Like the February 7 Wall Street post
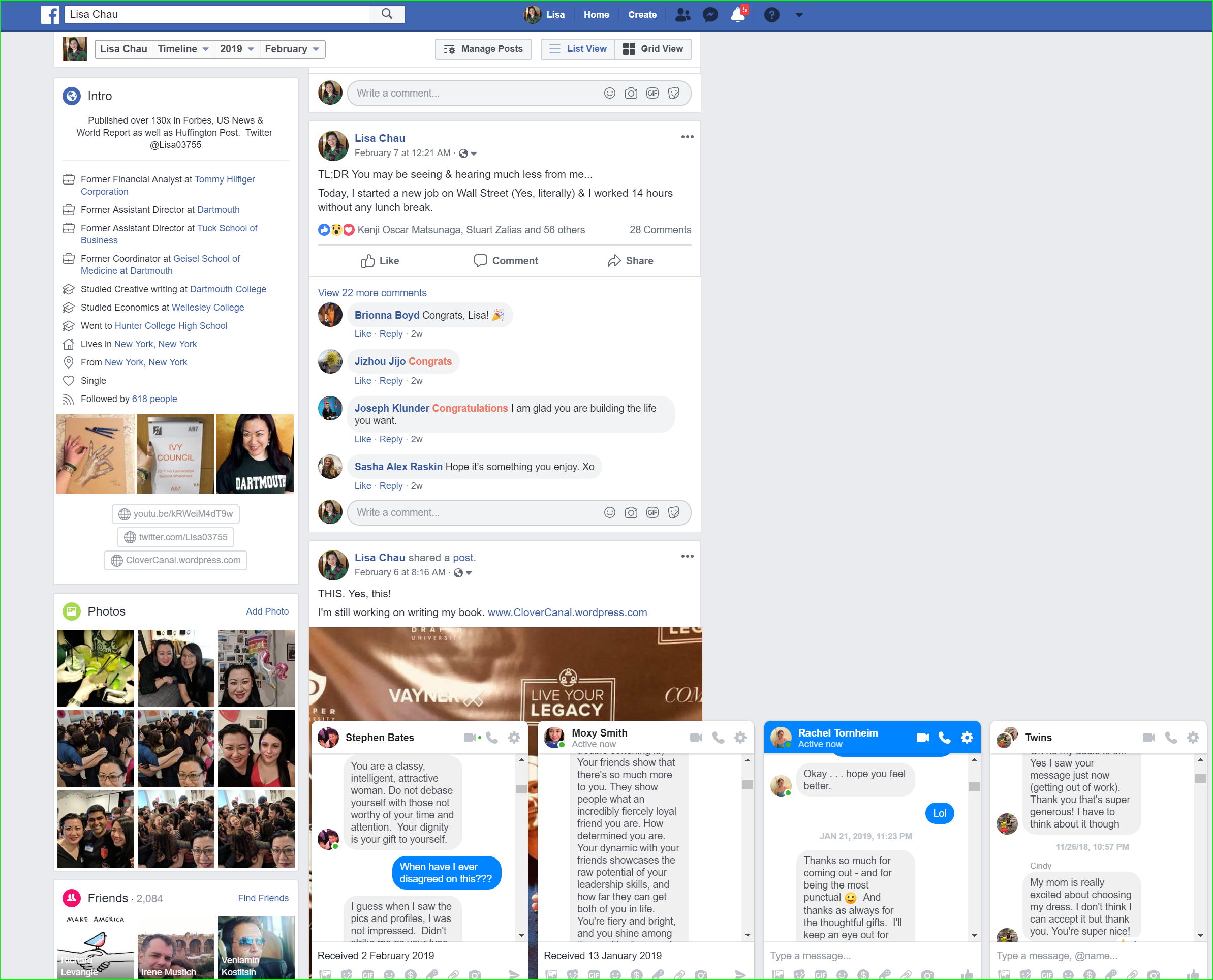The height and width of the screenshot is (980, 1213). (x=380, y=260)
